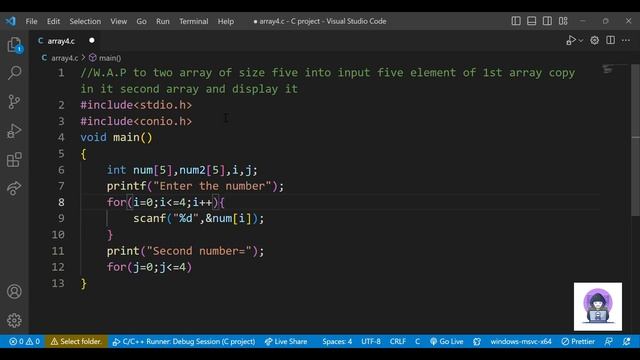Viewport: 640px width, 360px height.
Task: Run the C file with play button
Action: 570,40
